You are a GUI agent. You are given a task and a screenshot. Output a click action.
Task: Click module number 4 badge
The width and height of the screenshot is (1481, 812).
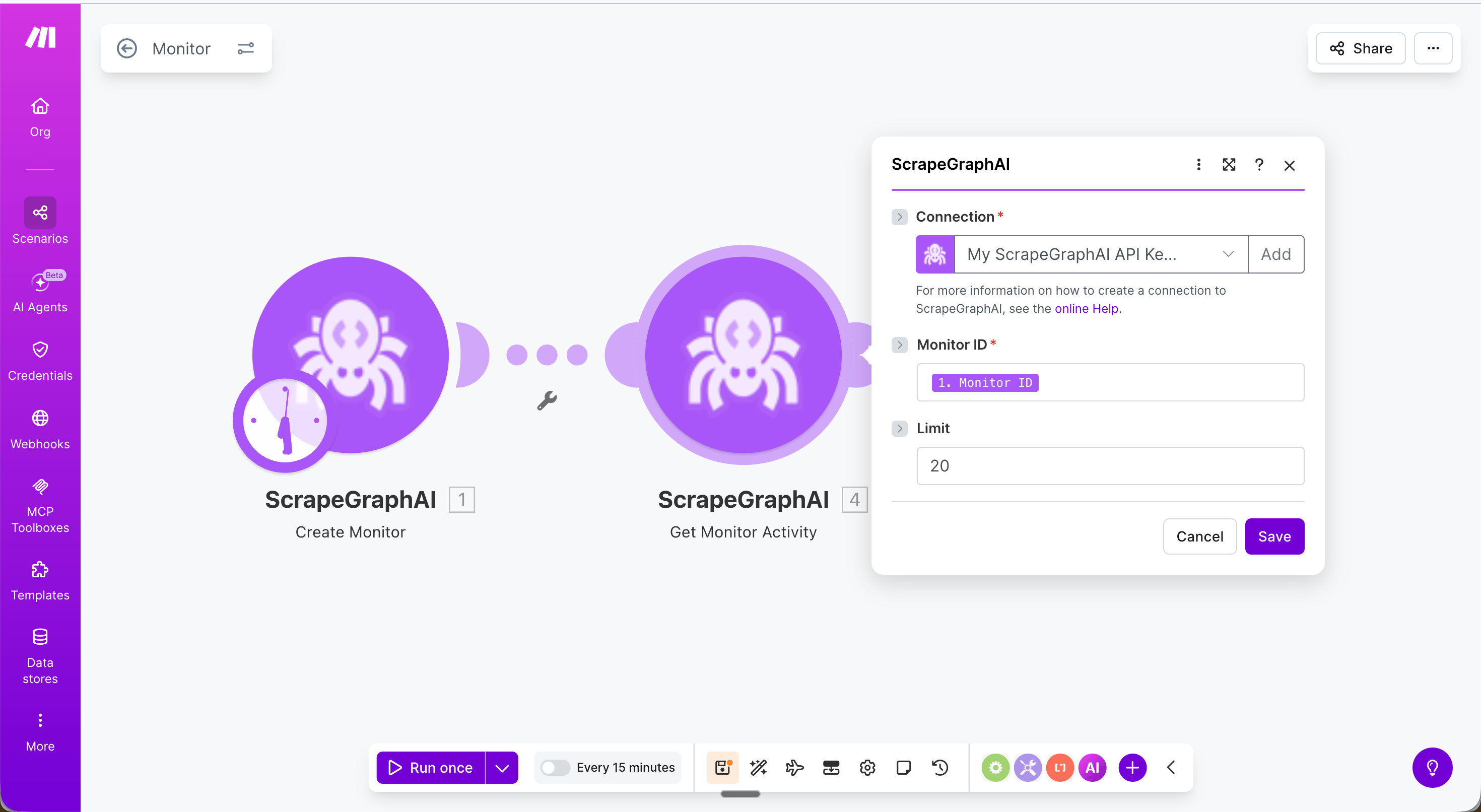click(854, 499)
